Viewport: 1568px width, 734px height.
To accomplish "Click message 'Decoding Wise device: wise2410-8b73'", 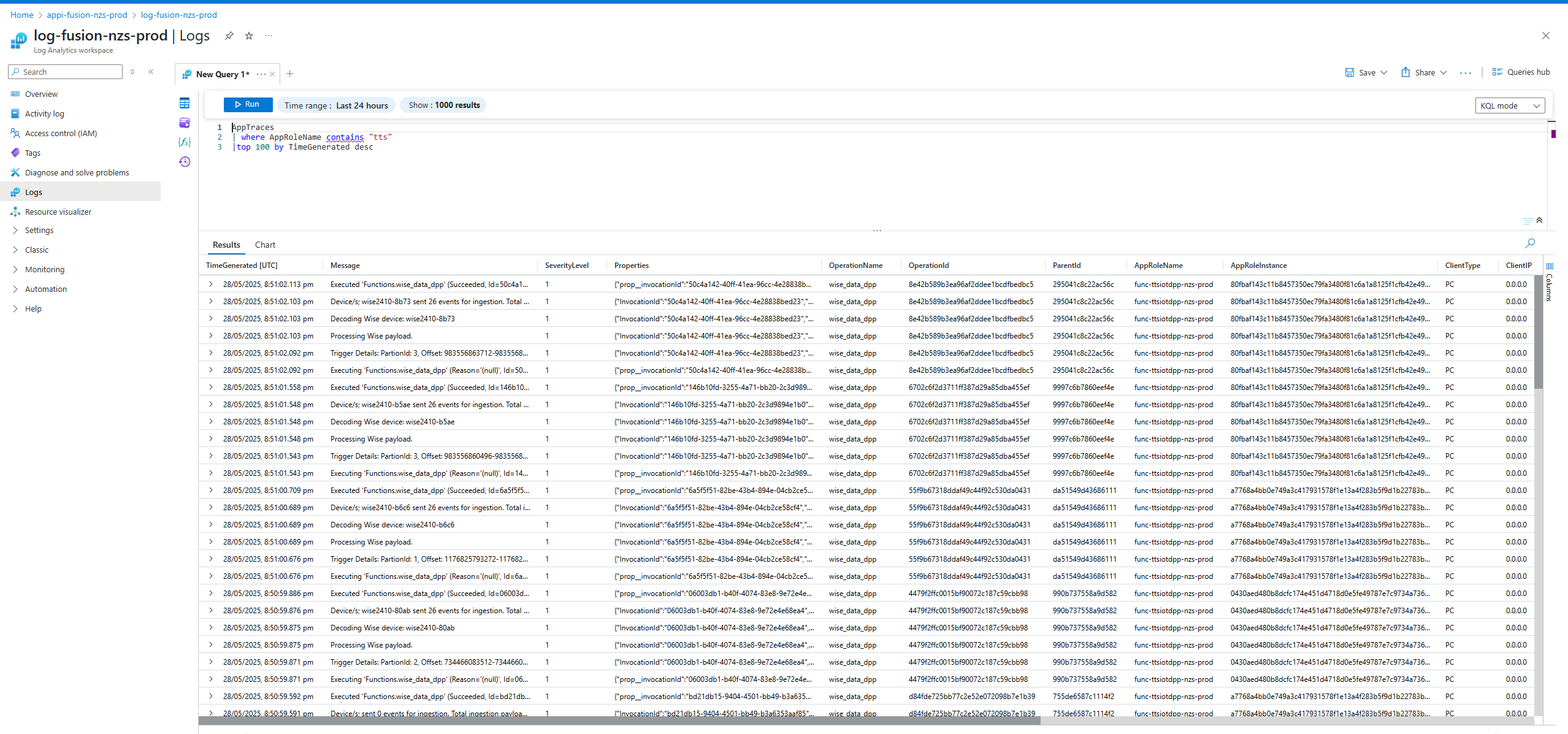I will tap(392, 319).
